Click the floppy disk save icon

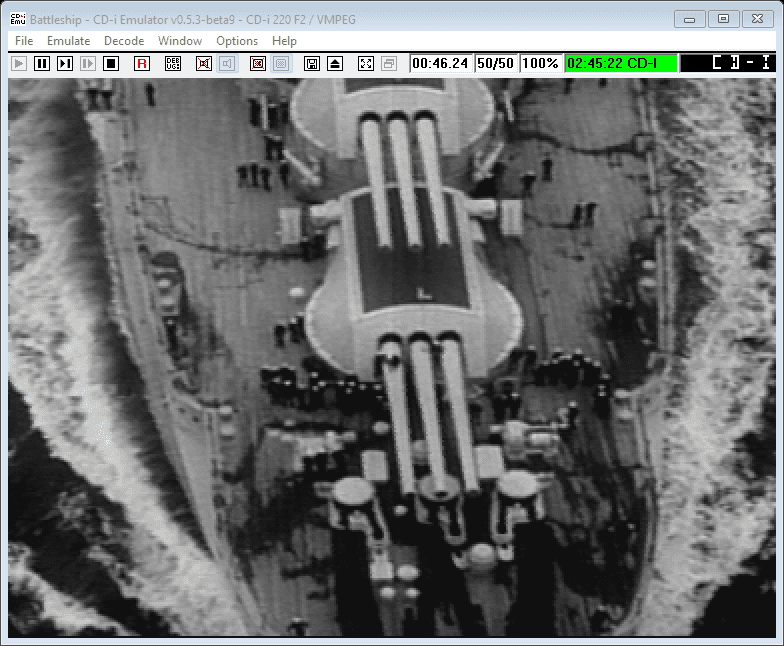(x=312, y=63)
